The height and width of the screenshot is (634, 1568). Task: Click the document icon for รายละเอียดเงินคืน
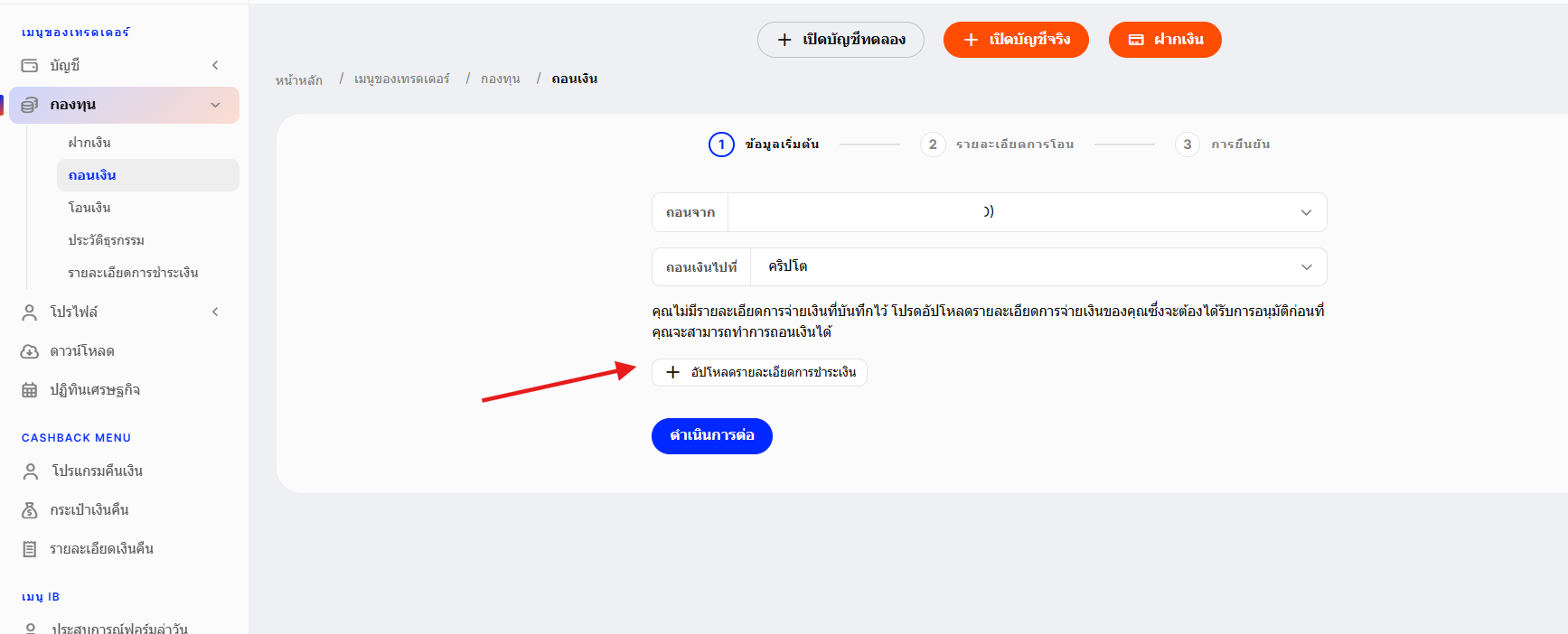30,549
